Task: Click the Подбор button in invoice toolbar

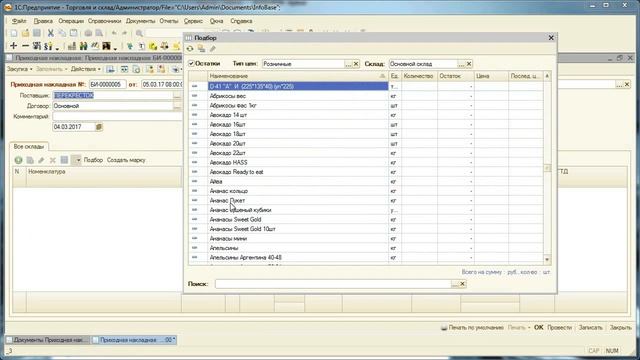Action: 93,160
